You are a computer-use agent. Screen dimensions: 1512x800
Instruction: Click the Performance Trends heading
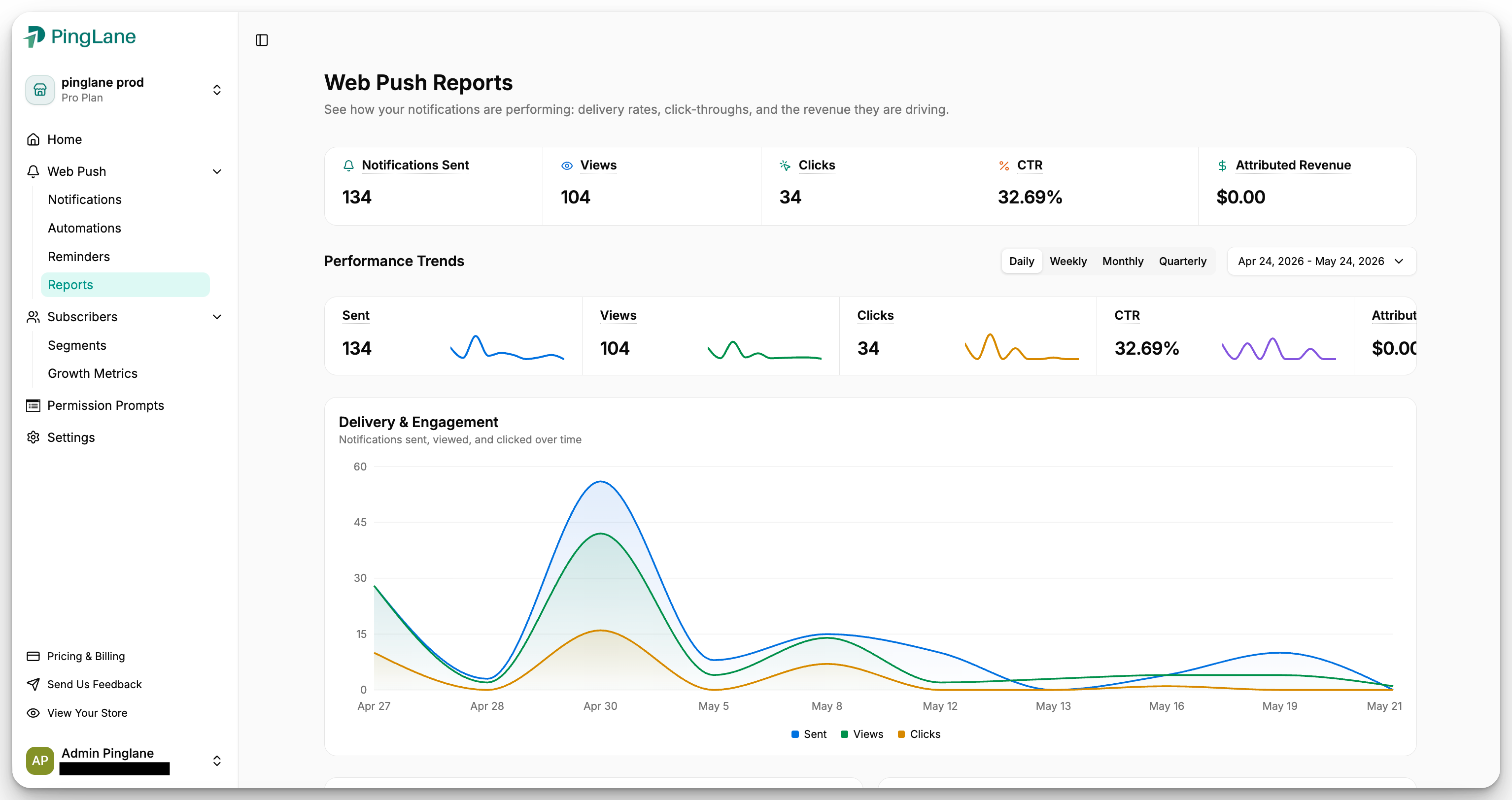coord(394,261)
